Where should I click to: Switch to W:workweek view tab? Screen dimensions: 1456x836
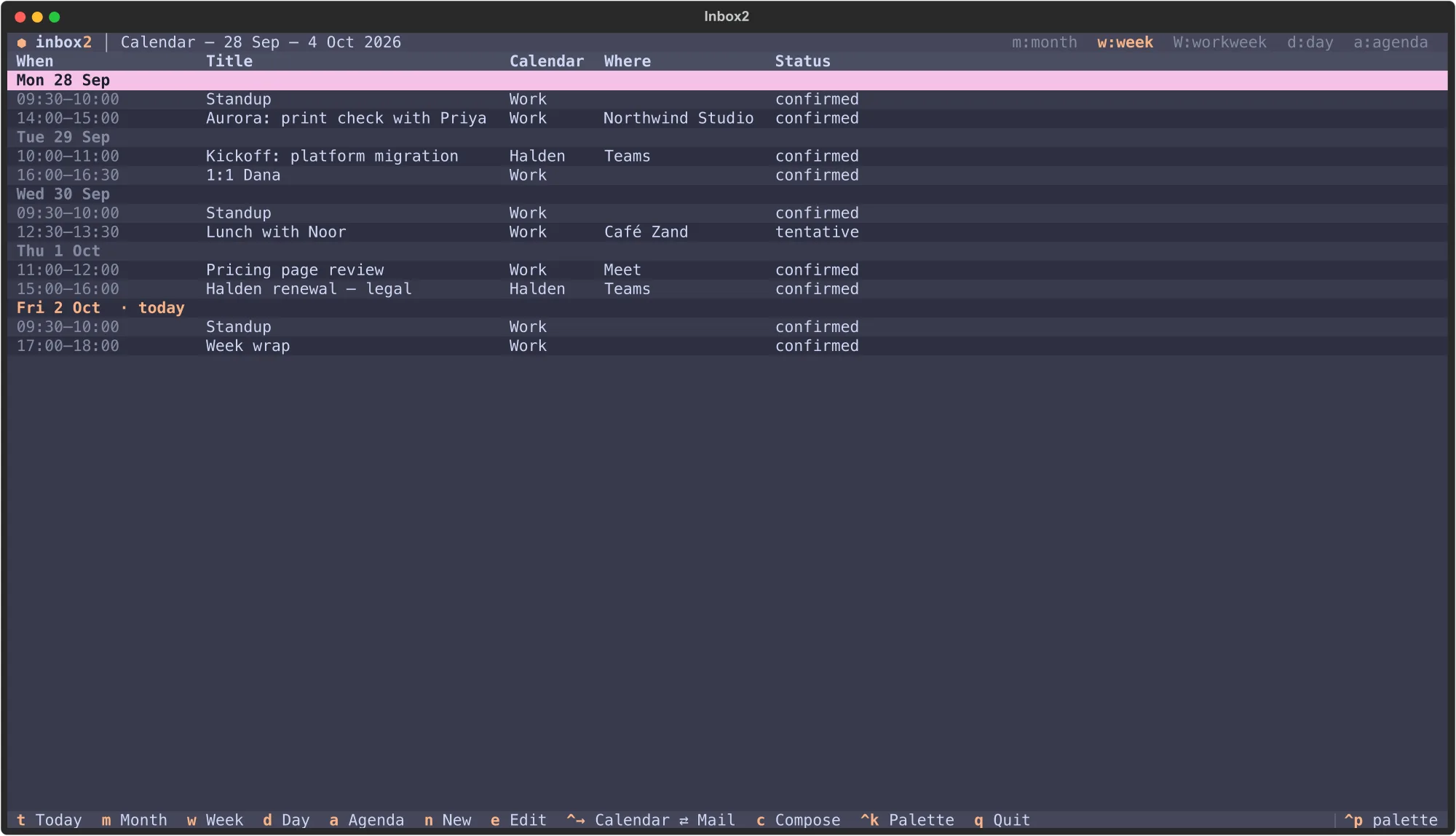point(1219,42)
